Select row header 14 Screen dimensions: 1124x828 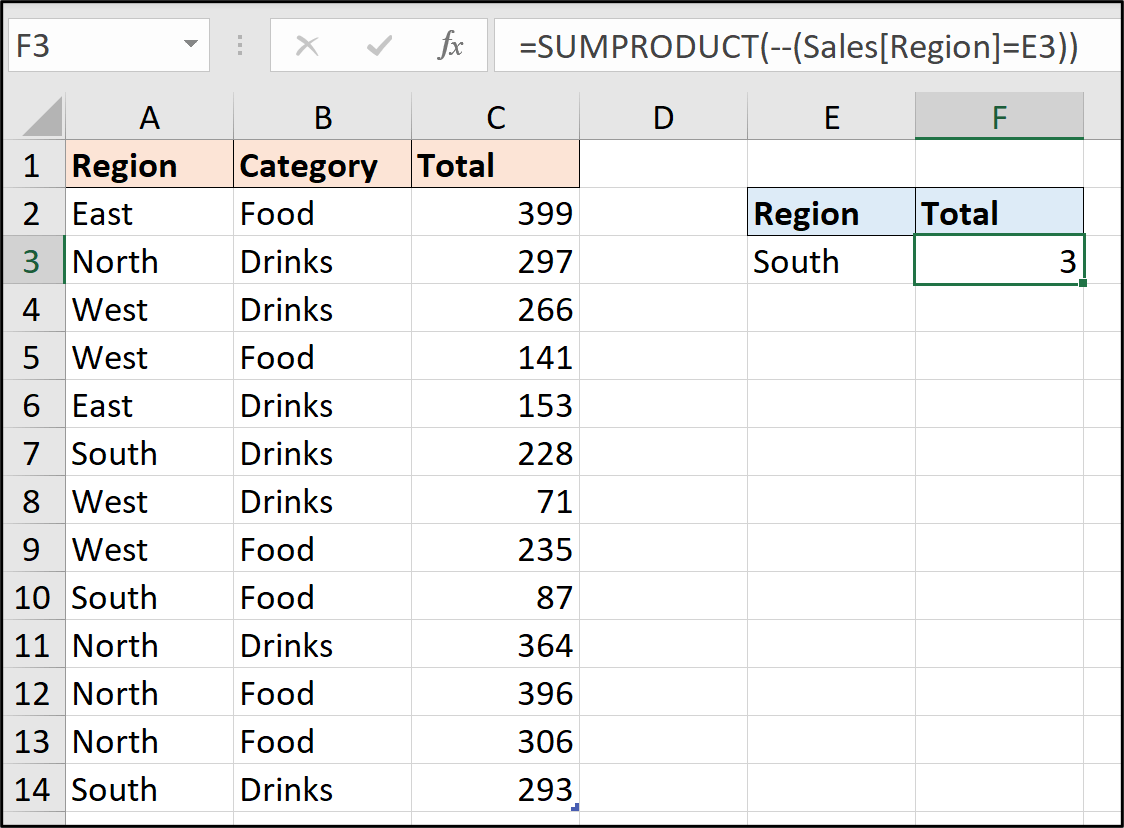33,789
